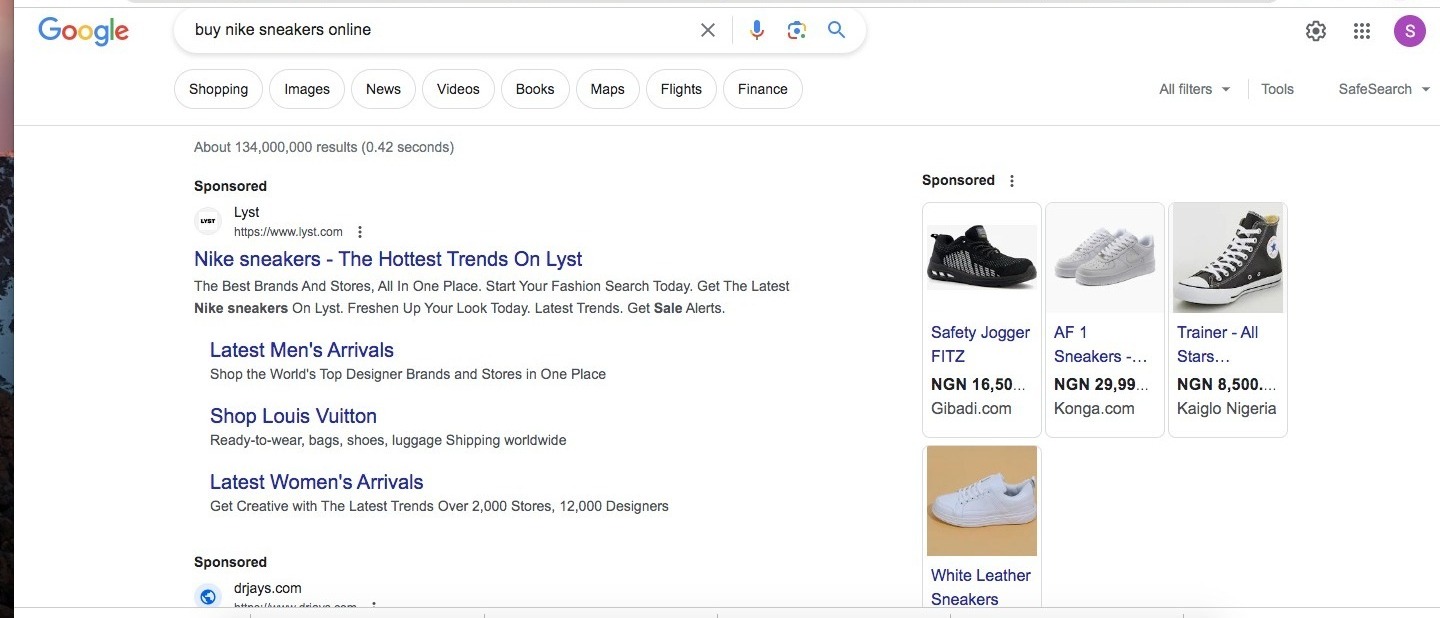This screenshot has height=618, width=1440.
Task: Click the Converse All Stars trainer image
Action: point(1228,258)
